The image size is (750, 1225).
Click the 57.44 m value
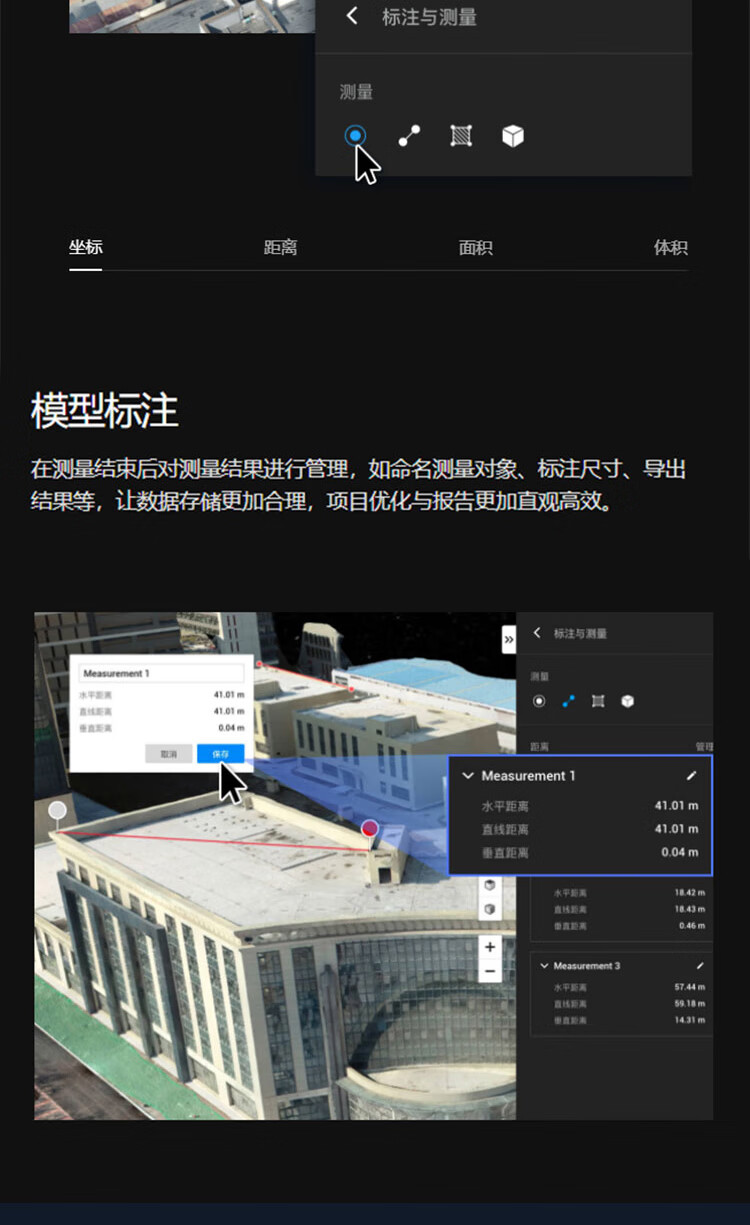(688, 987)
